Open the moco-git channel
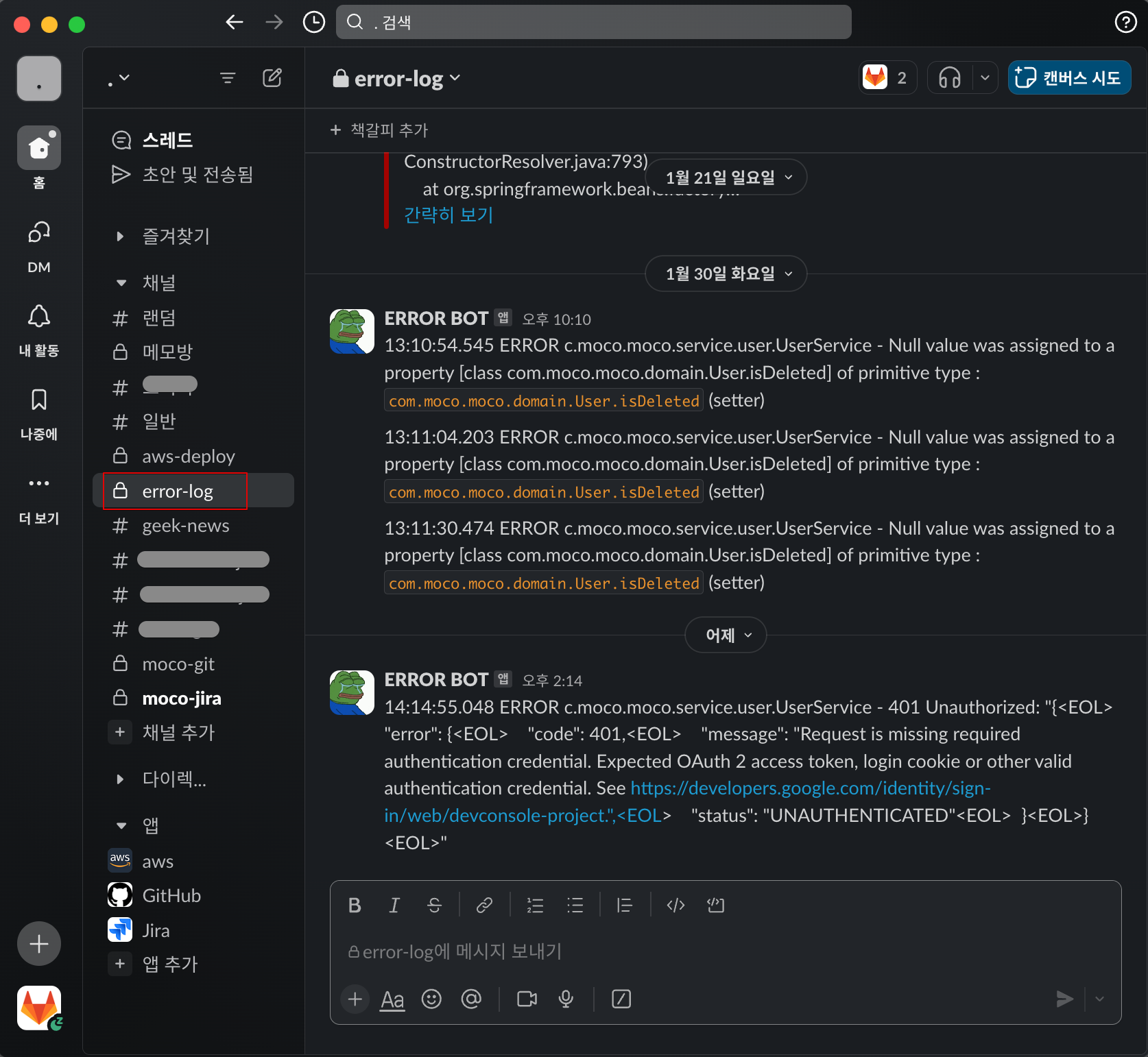The width and height of the screenshot is (1148, 1057). click(x=193, y=664)
